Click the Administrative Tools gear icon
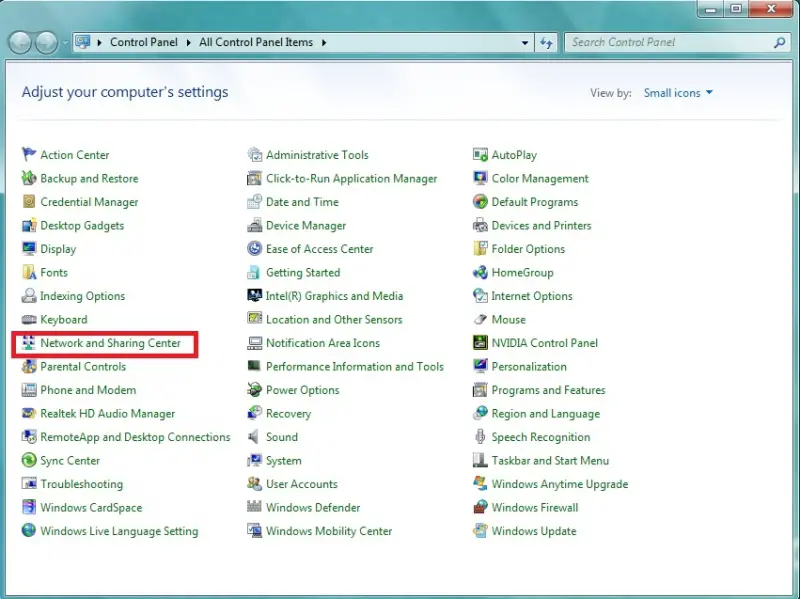 coord(254,154)
